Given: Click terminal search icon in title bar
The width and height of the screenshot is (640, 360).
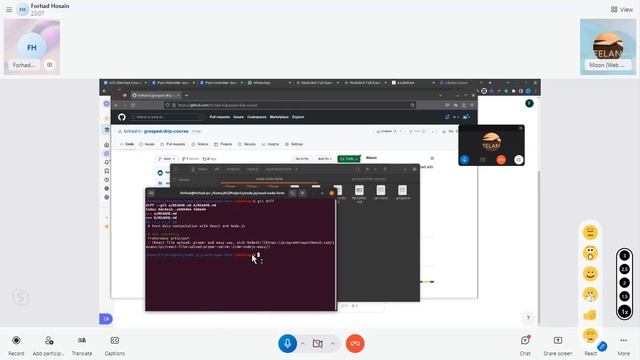Looking at the screenshot, I should (x=293, y=193).
